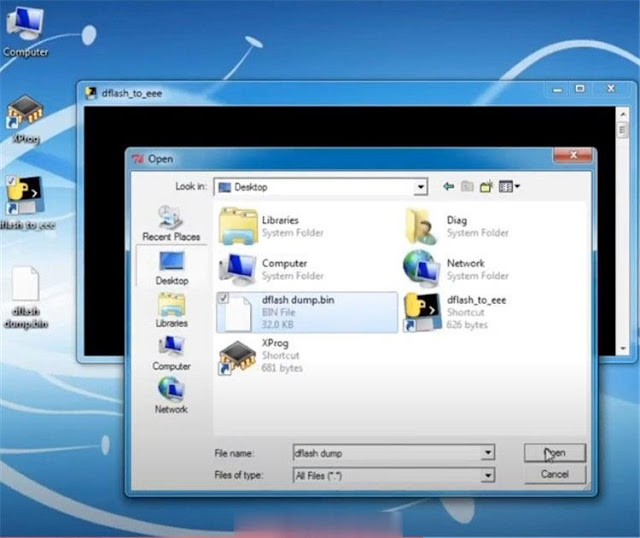Expand the Files of type dropdown arrow
This screenshot has width=640, height=538.
pos(488,475)
